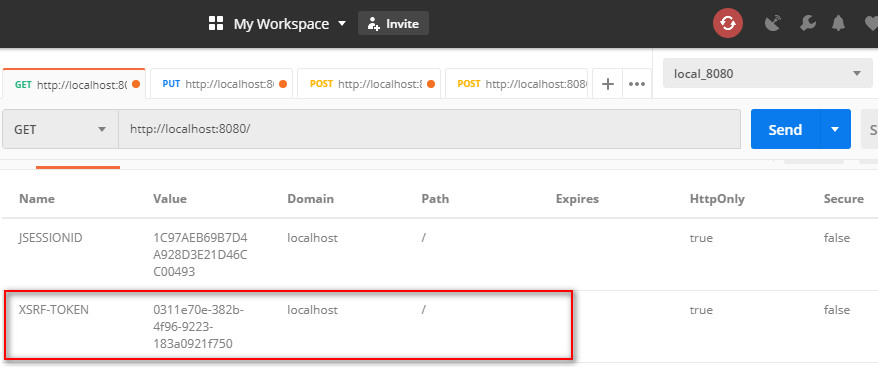
Task: Select the XSRF-TOKEN value text
Action: [x=198, y=327]
